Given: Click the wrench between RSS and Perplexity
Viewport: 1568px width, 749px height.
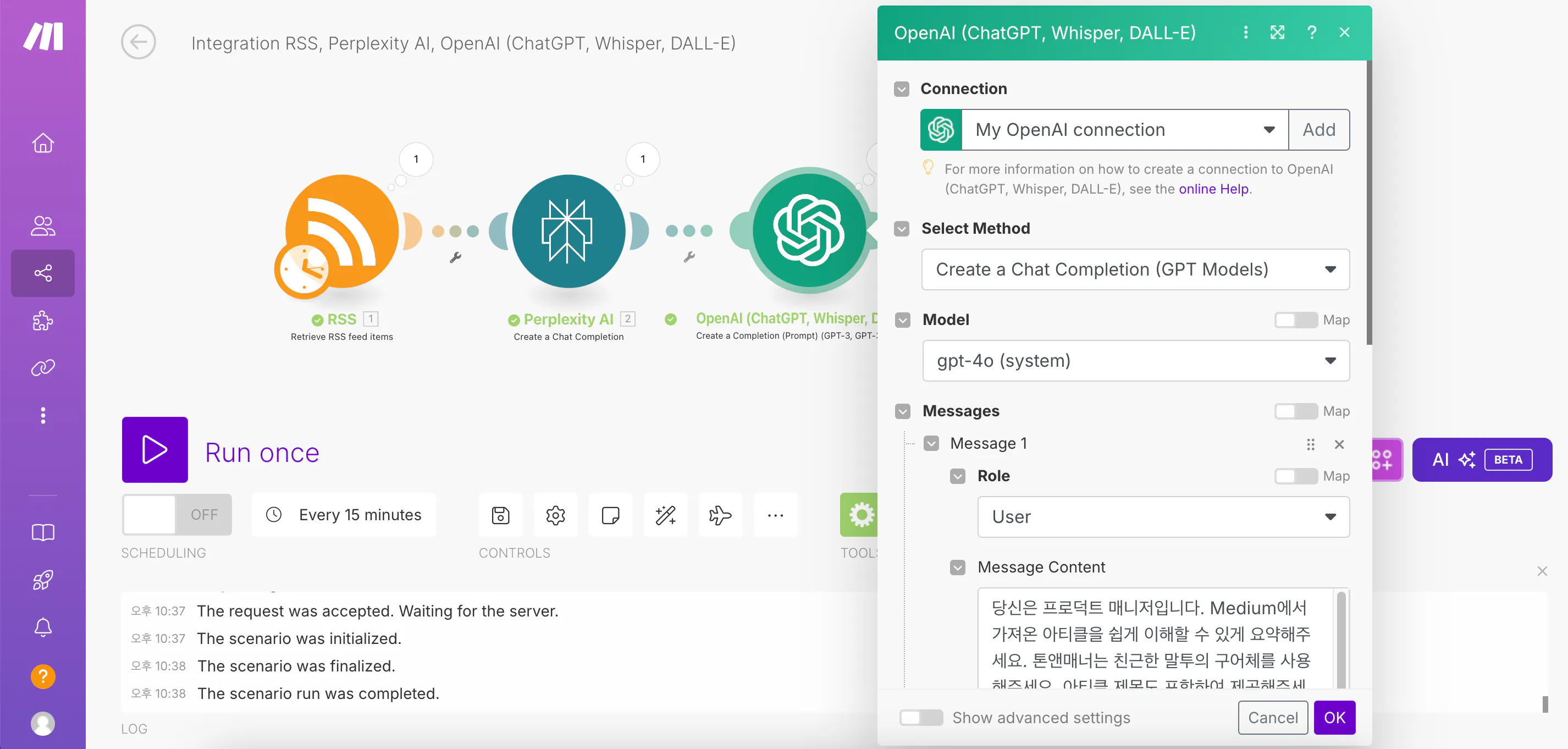Looking at the screenshot, I should pyautogui.click(x=455, y=257).
